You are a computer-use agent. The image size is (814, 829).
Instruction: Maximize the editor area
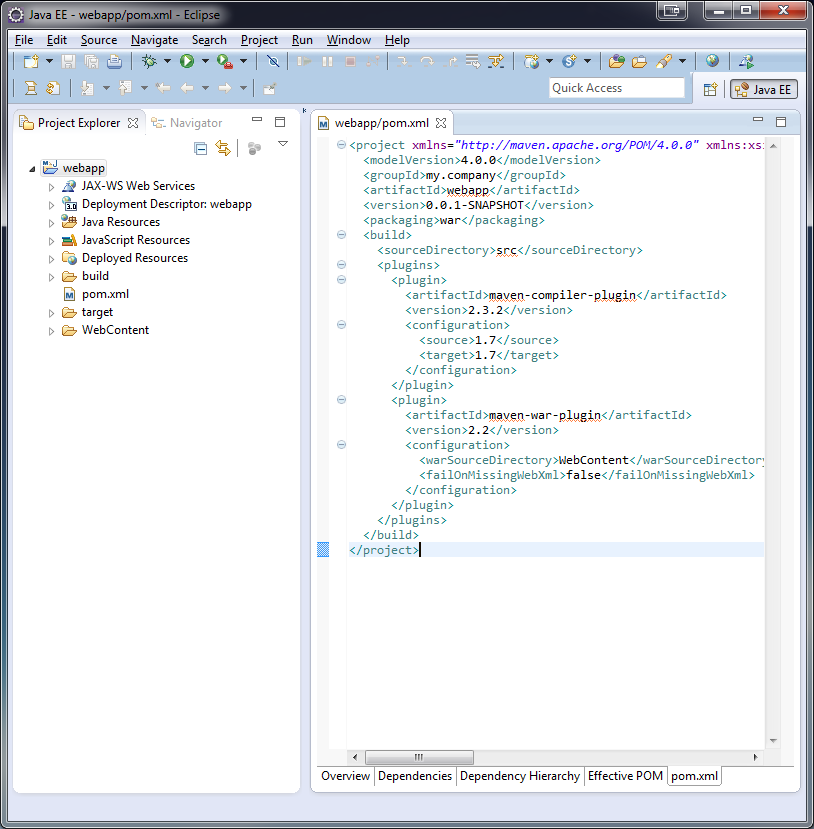781,122
